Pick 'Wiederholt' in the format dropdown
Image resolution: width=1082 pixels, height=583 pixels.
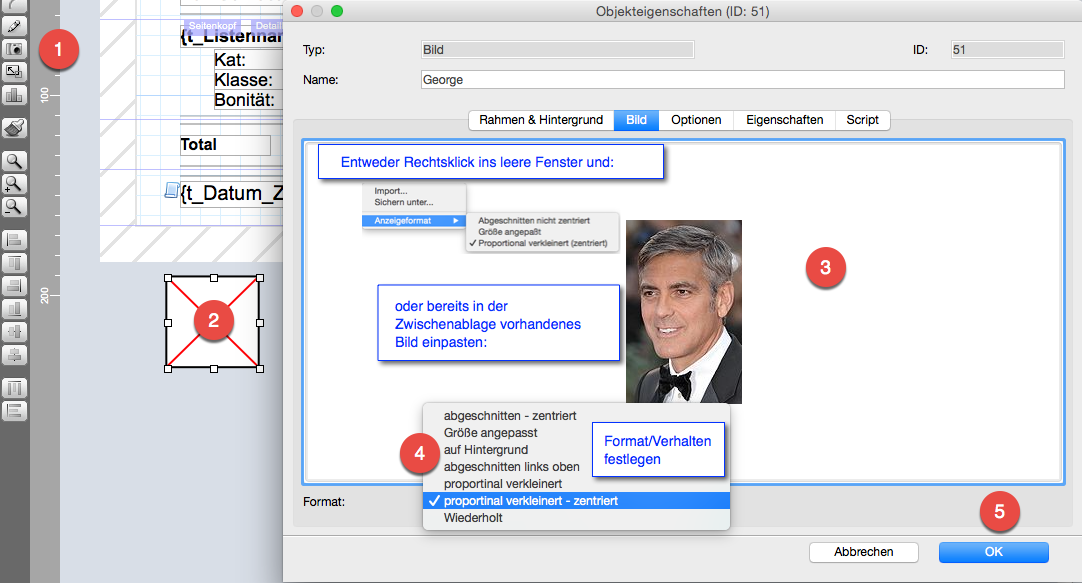474,518
